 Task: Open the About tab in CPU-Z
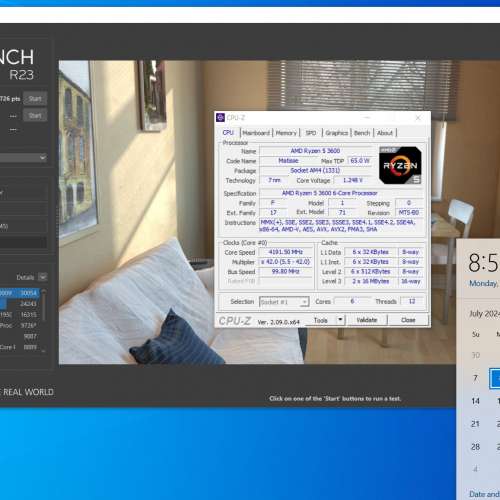(385, 133)
